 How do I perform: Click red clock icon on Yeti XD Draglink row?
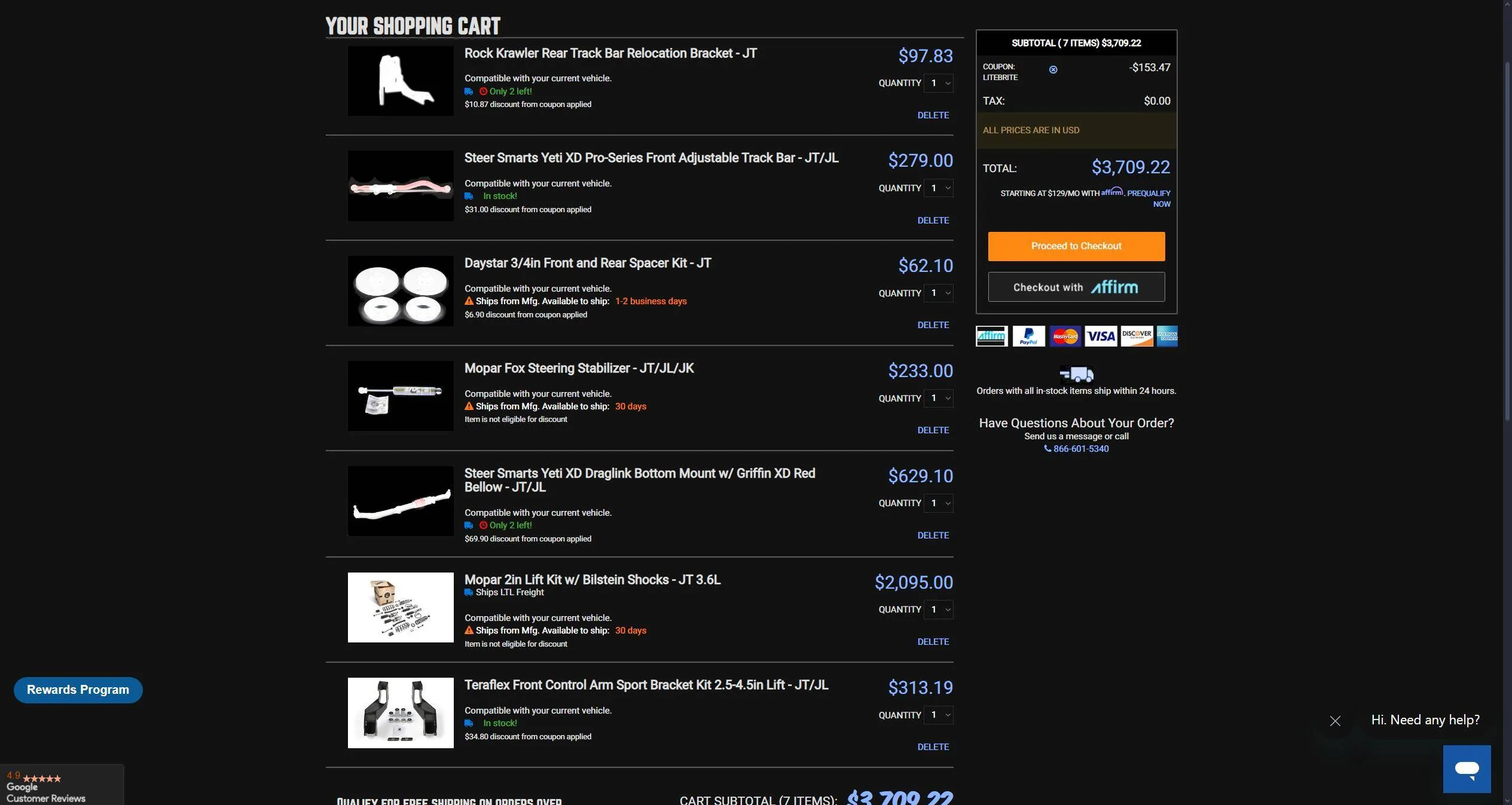(x=483, y=525)
